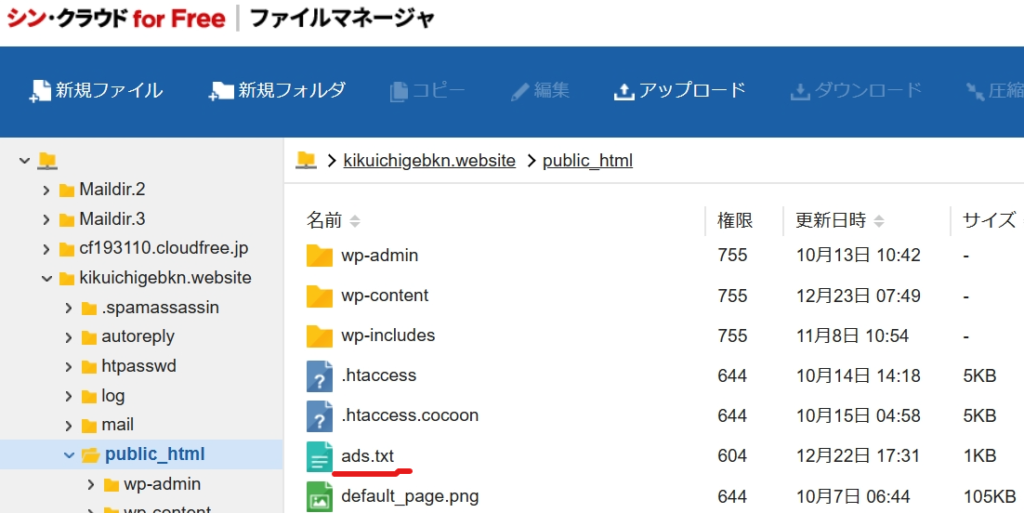
Task: Expand the Maildir.2 tree folder
Action: coord(46,190)
